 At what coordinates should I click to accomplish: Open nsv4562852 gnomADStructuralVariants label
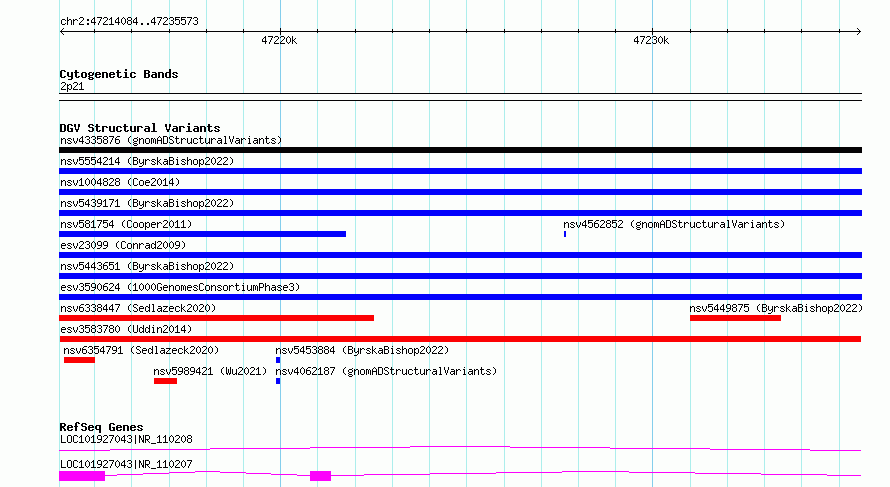pos(674,224)
